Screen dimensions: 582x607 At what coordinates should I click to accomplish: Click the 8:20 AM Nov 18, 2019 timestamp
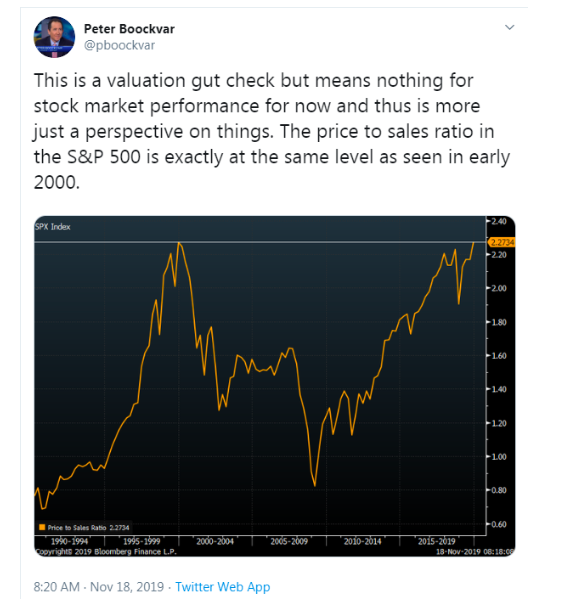click(99, 587)
